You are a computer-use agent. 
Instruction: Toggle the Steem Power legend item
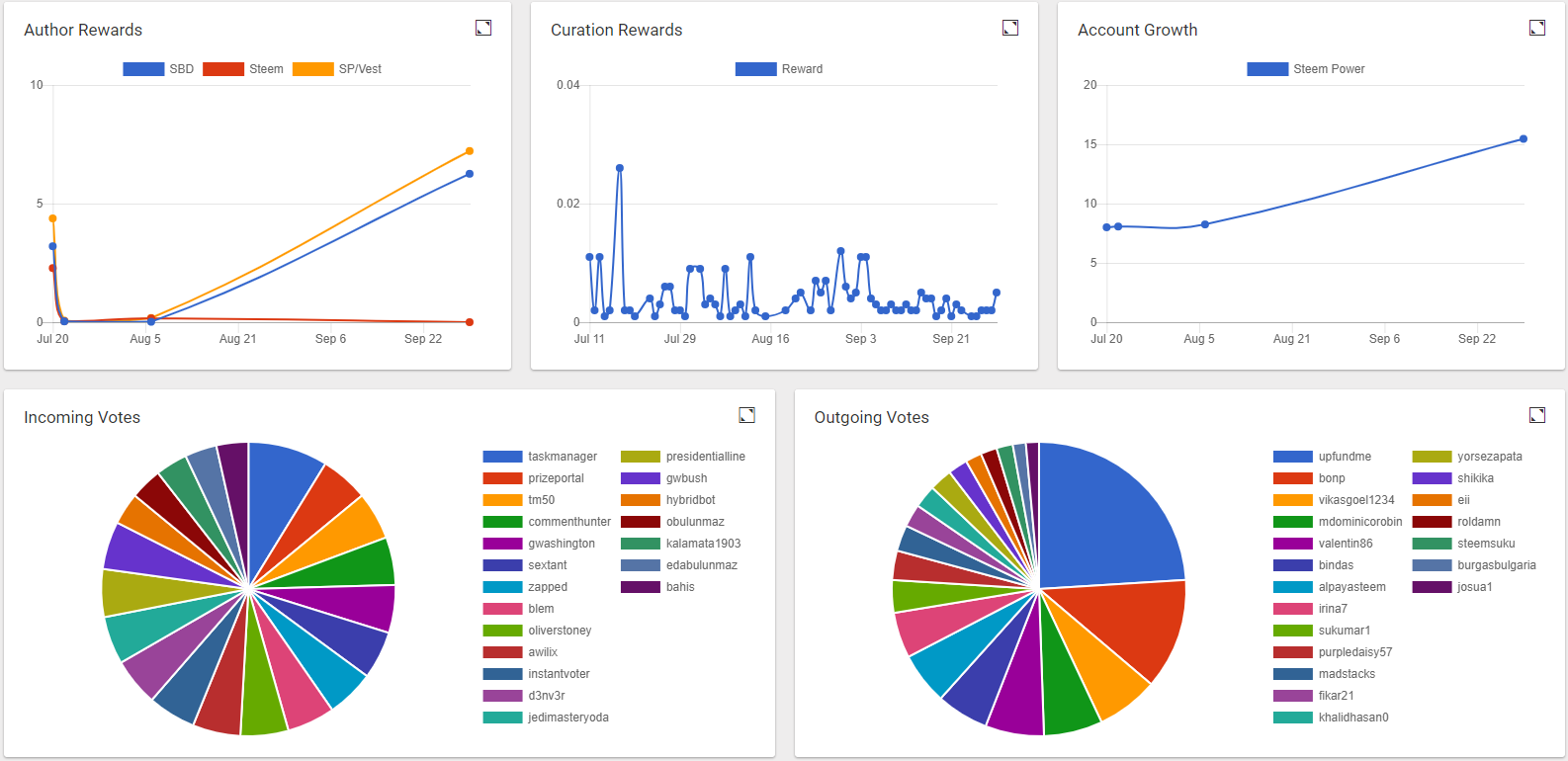(1306, 69)
